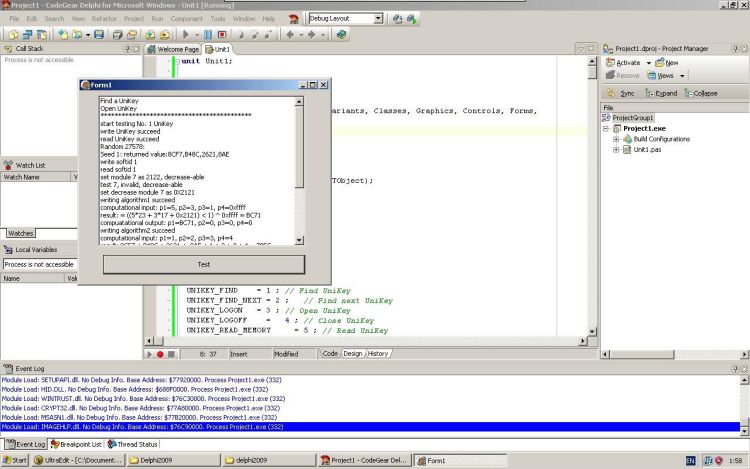750x469 pixels.
Task: Click the Trace Into debug icon
Action: coord(242,34)
